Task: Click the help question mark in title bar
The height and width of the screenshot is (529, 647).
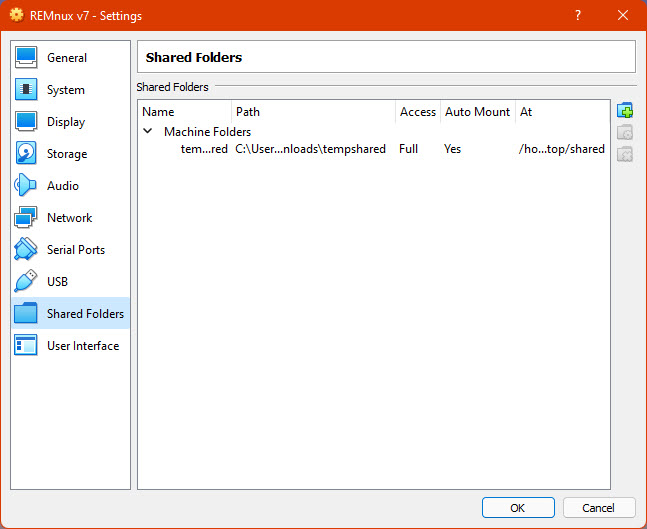Action: pos(578,16)
